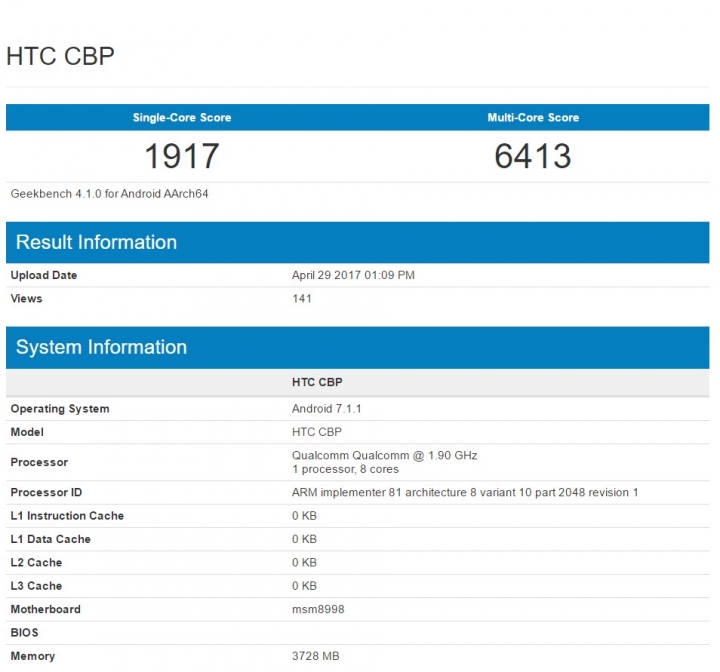Select Qualcomm Qualcomm @ 1.90 GHz text
Screen dimensions: 720x672
click(x=384, y=456)
